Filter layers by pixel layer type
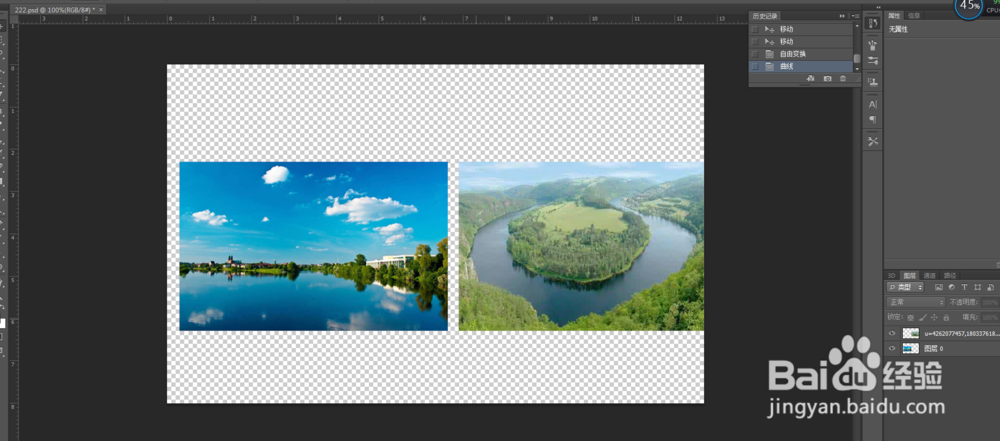 pos(938,288)
